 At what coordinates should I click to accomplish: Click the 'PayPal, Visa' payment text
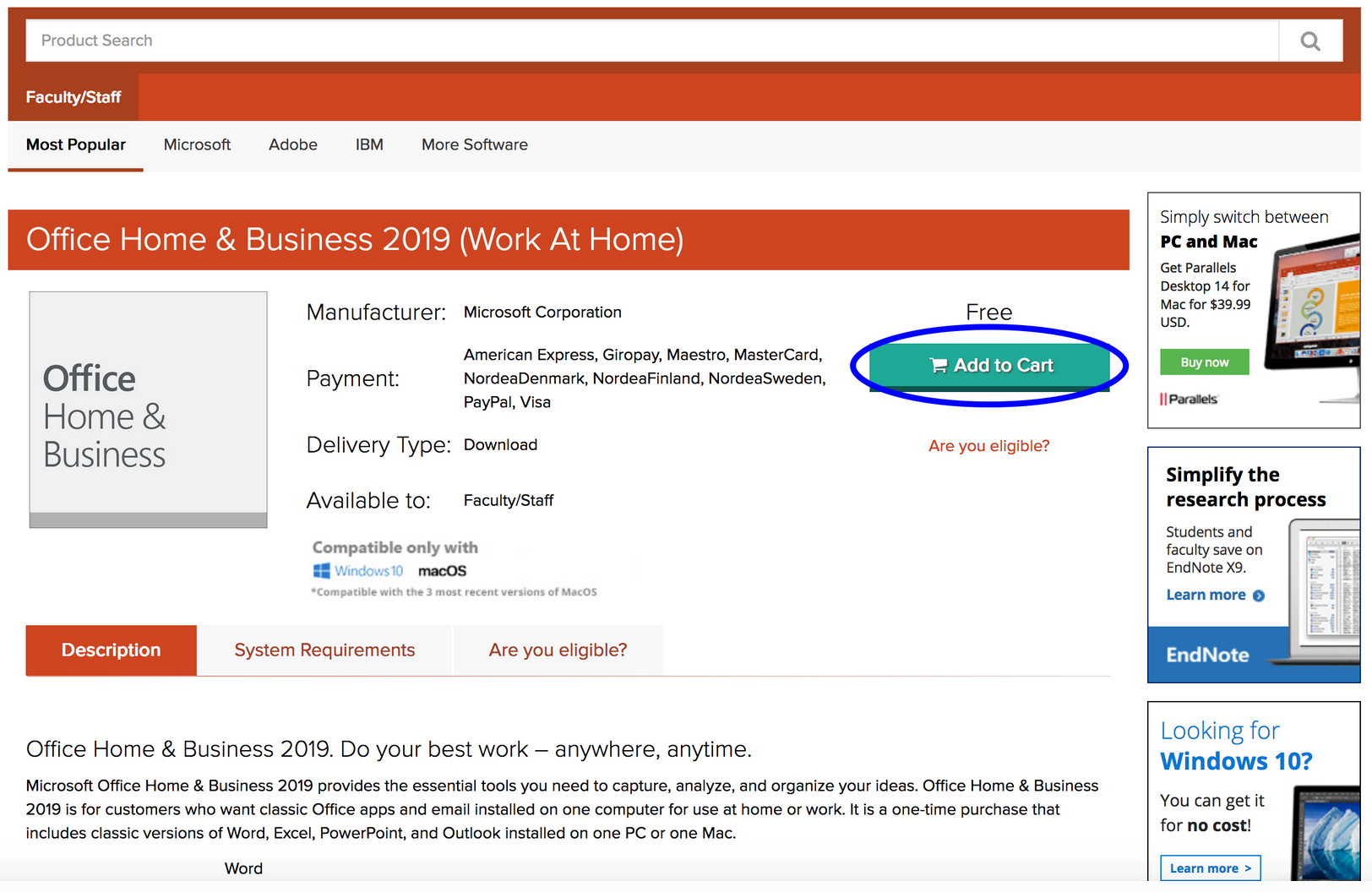507,403
